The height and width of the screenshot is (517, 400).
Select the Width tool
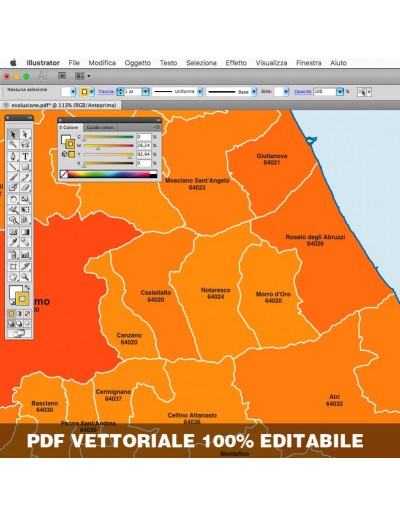pos(13,210)
